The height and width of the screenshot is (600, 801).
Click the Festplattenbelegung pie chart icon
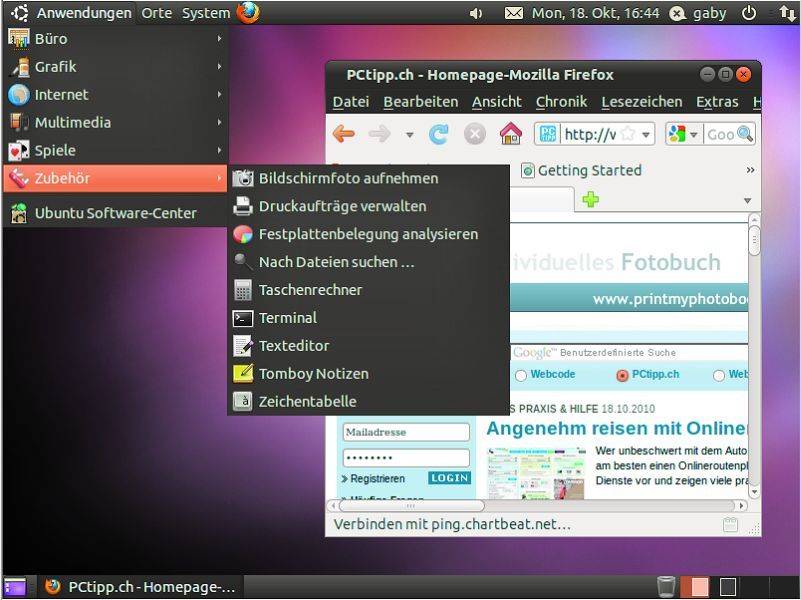tap(243, 234)
